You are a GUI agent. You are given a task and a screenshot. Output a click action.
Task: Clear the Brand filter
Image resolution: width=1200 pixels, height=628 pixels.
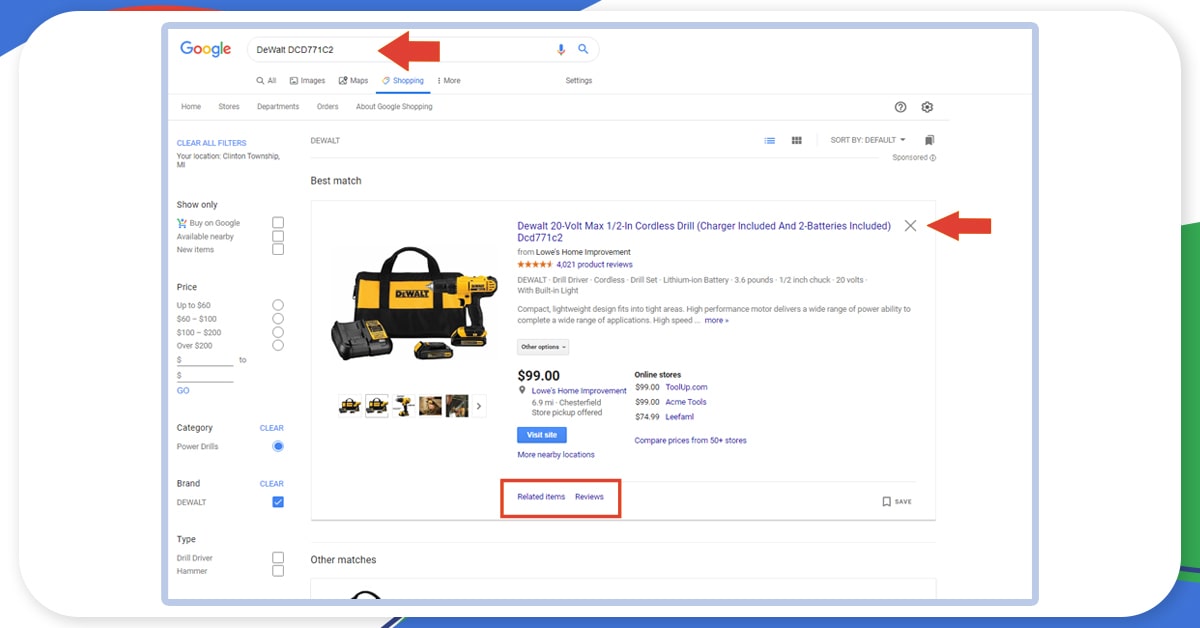pyautogui.click(x=272, y=484)
